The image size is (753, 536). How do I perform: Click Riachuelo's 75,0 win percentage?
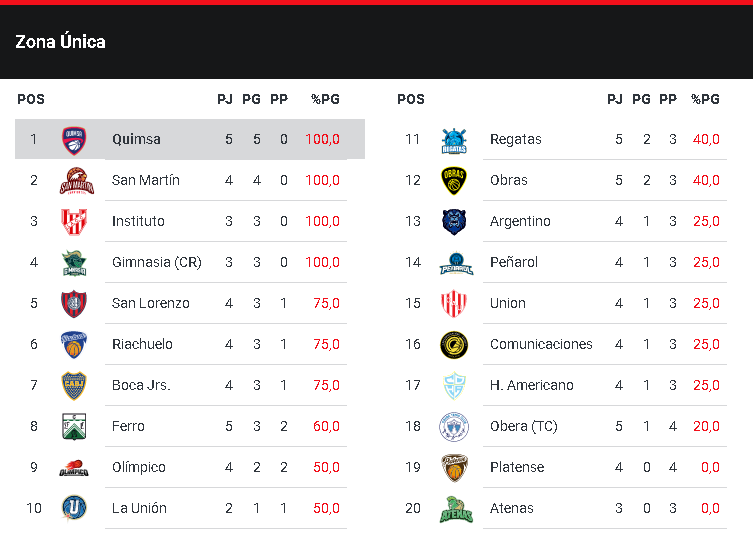326,344
